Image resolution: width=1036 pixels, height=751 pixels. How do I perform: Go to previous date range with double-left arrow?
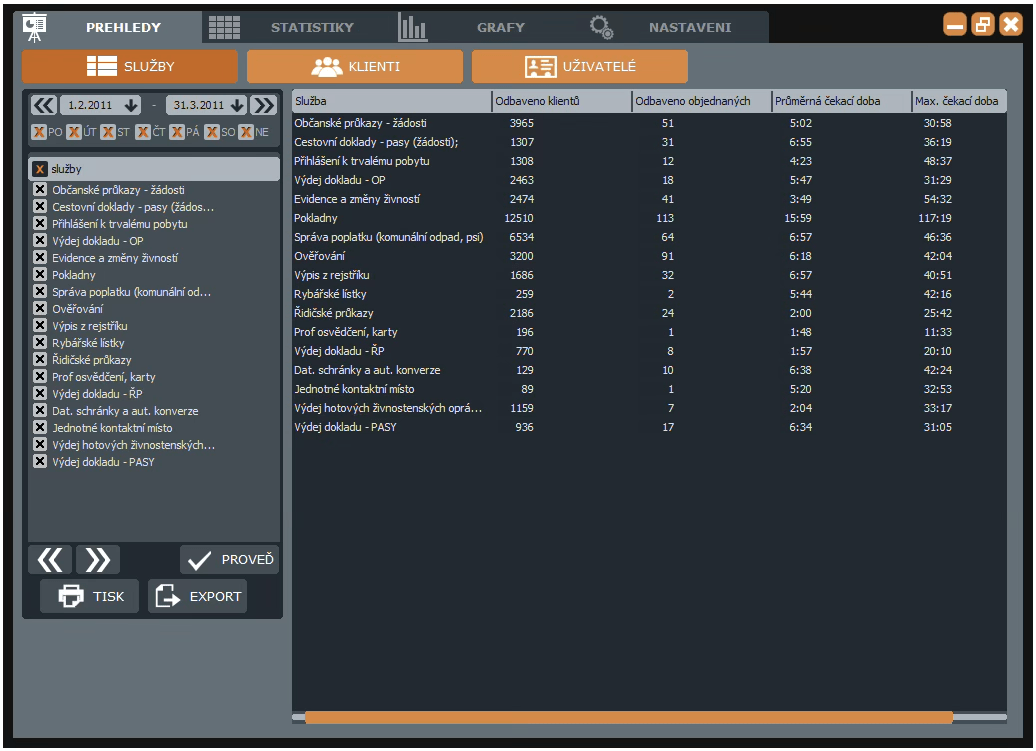coord(44,105)
